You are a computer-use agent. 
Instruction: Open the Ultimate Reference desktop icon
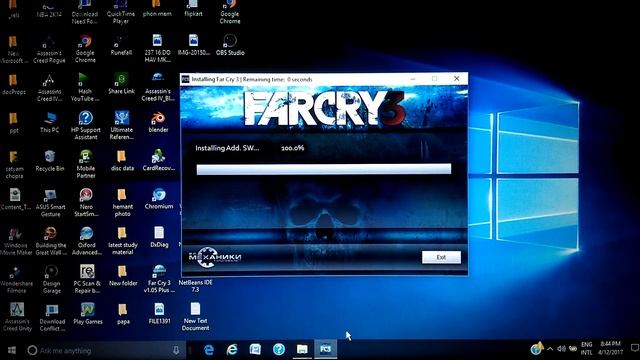click(x=122, y=126)
